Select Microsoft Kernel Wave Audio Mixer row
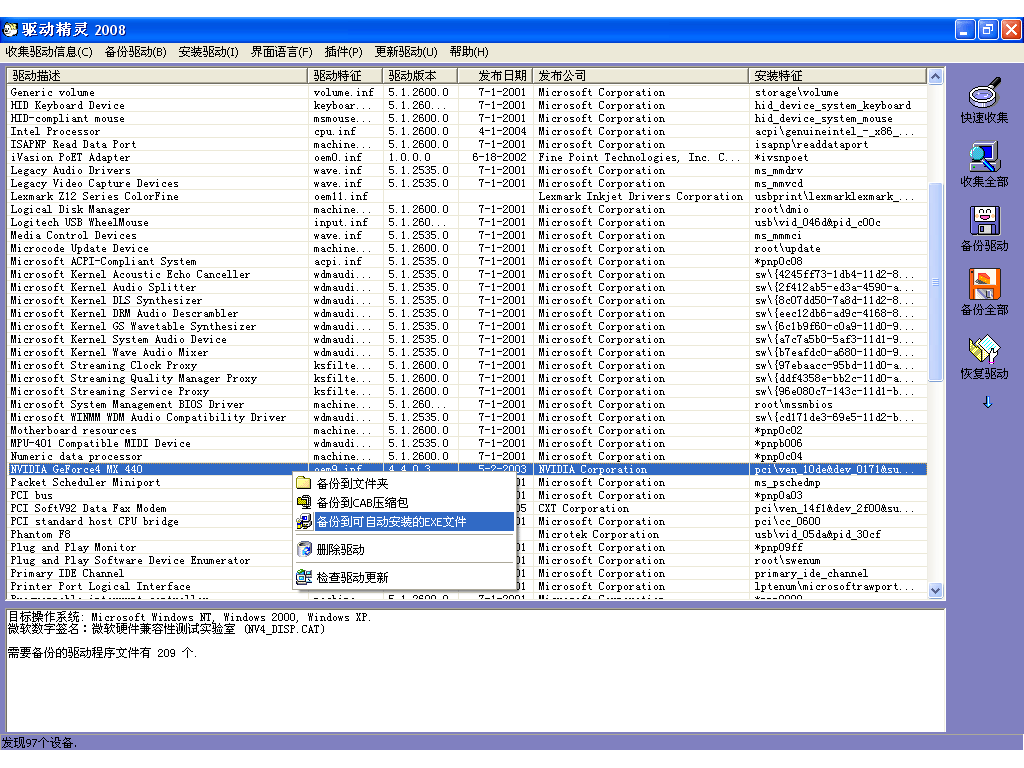This screenshot has width=1024, height=768. 467,353
